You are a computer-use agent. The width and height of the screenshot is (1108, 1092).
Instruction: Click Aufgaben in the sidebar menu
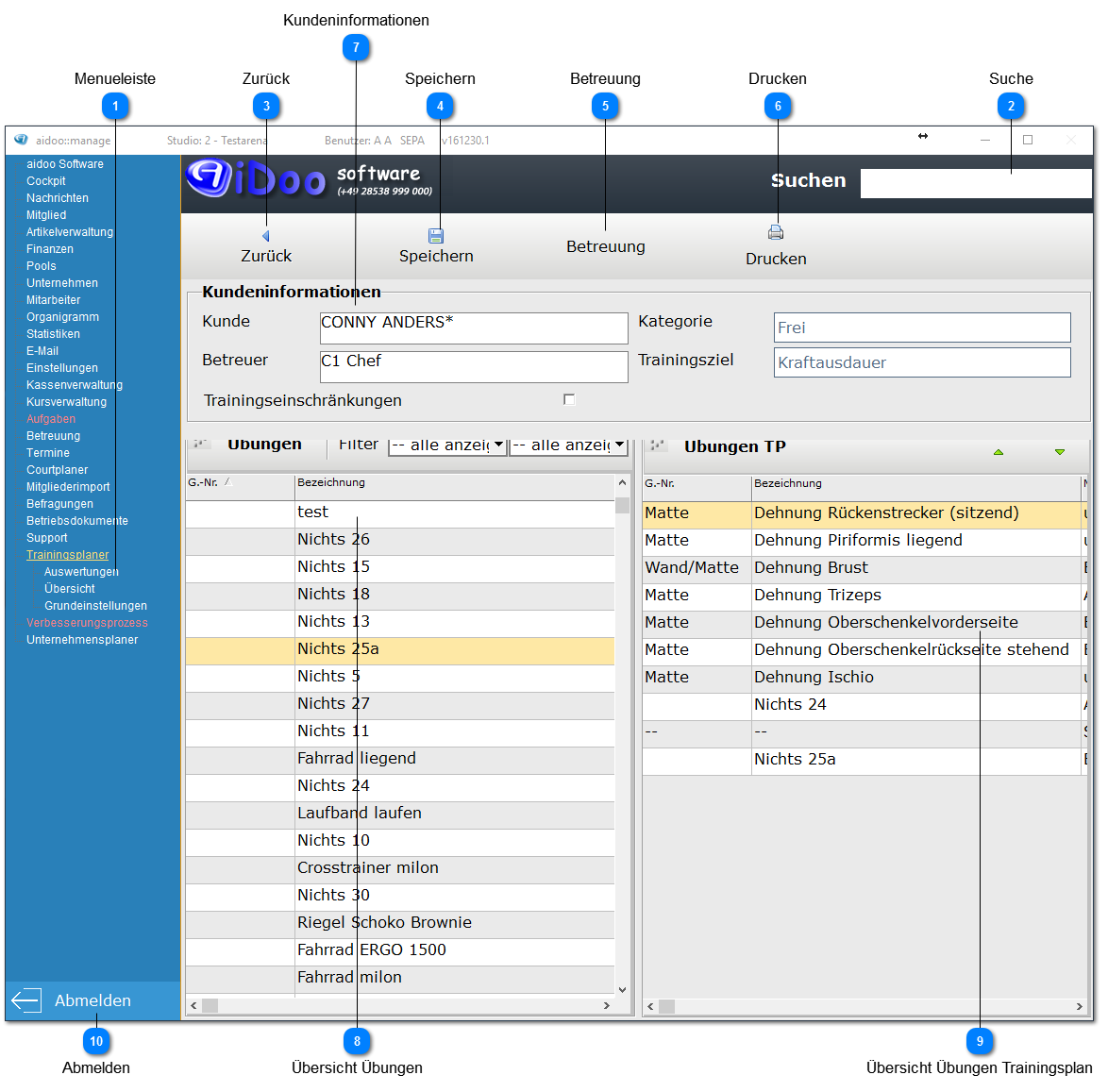[51, 418]
